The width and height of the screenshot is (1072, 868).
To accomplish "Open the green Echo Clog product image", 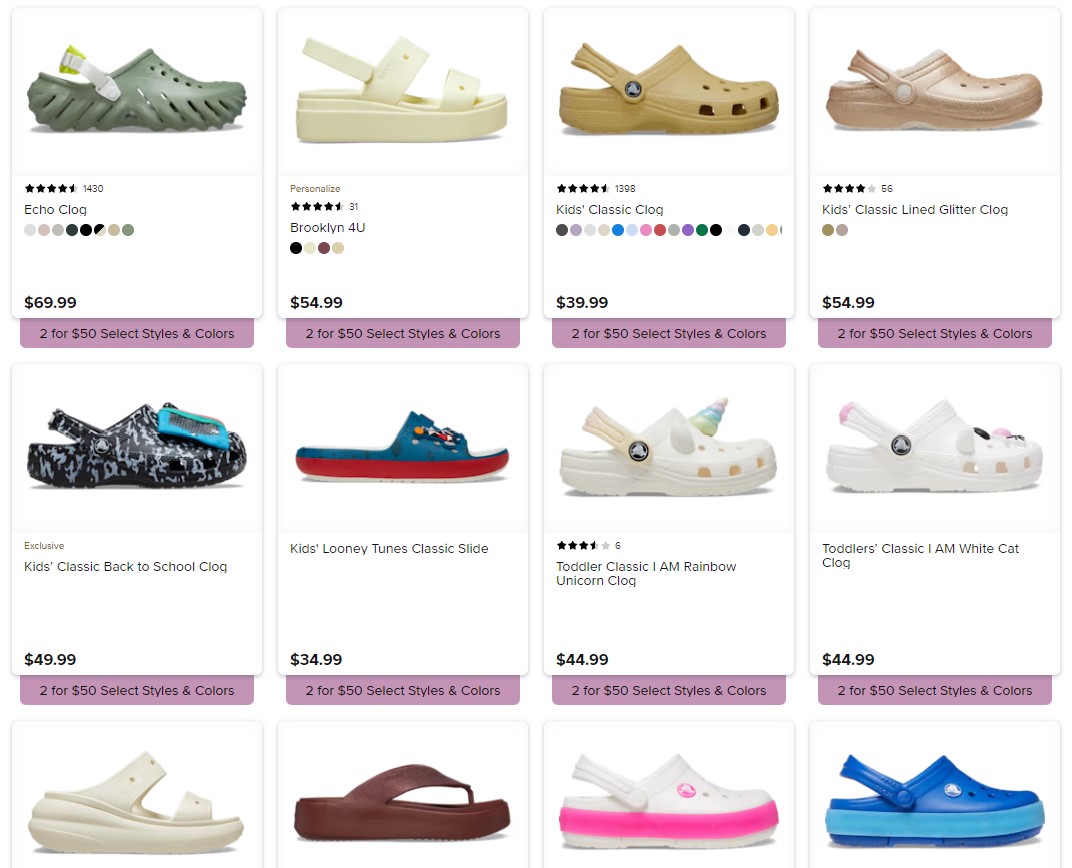I will (x=137, y=92).
